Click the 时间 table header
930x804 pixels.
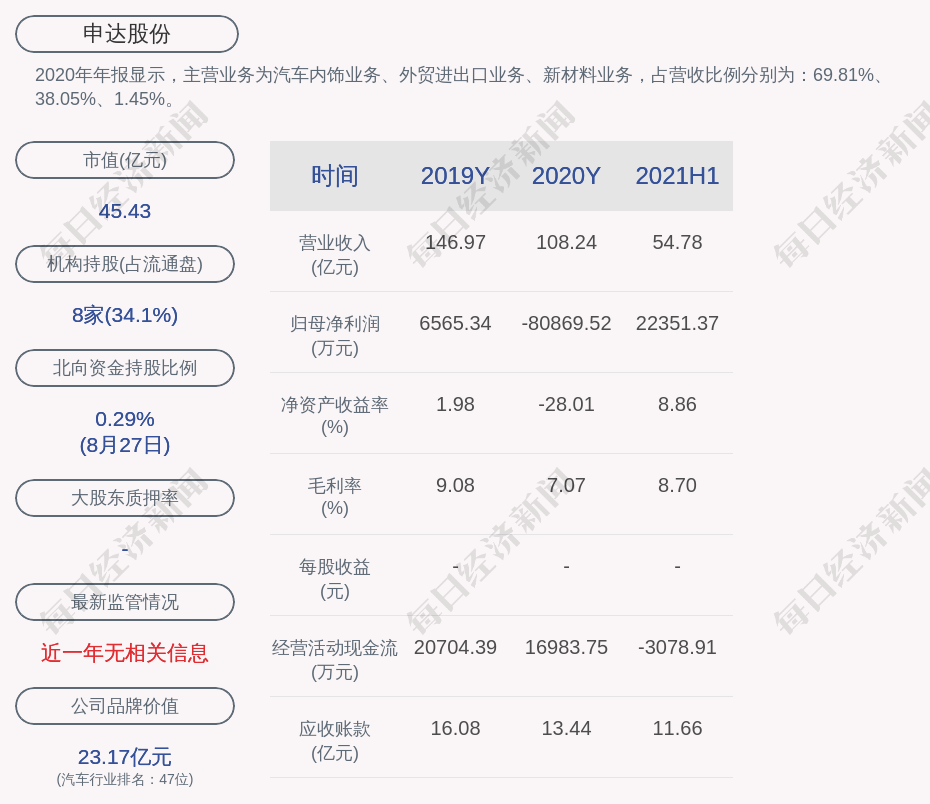pyautogui.click(x=335, y=176)
